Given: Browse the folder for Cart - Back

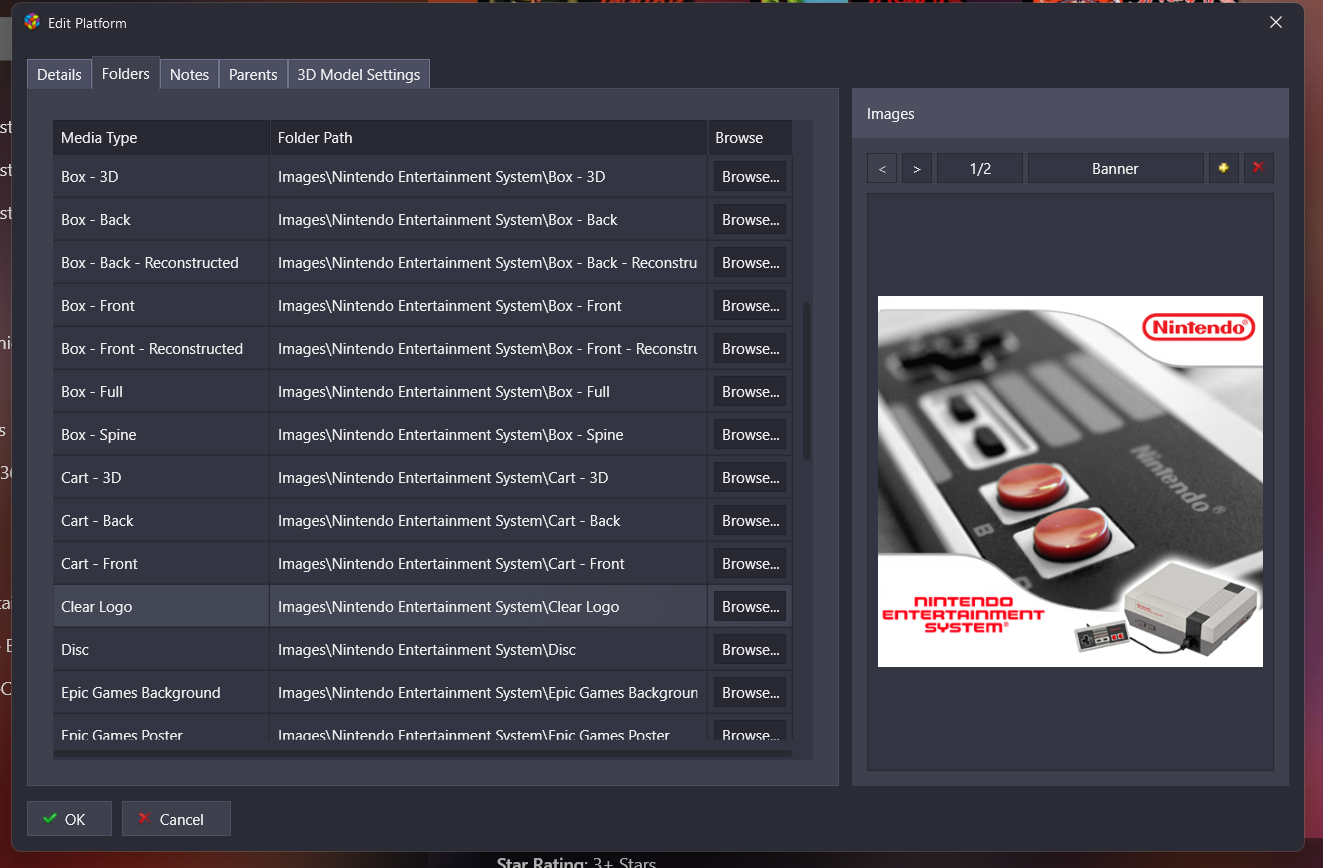Looking at the screenshot, I should [x=750, y=521].
